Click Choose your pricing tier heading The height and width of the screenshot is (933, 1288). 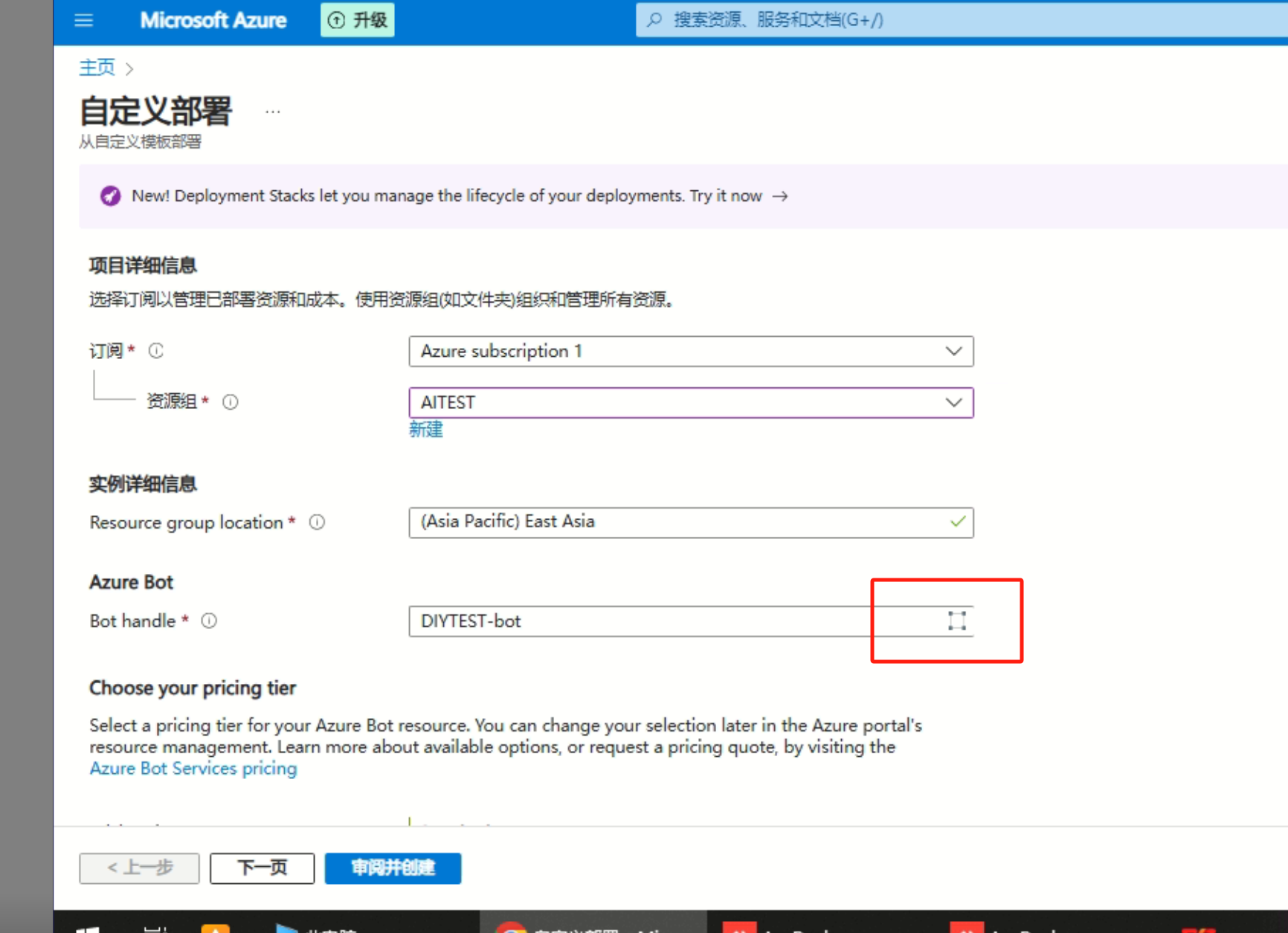[x=193, y=688]
